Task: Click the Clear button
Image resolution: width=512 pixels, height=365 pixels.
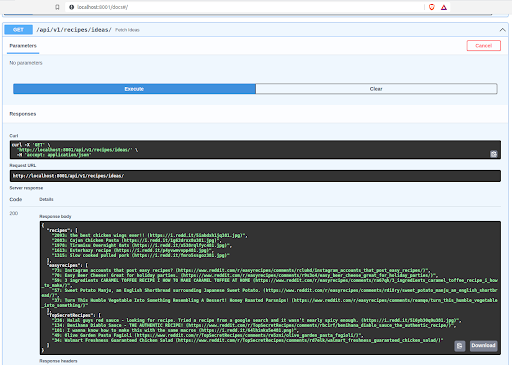Action: click(376, 89)
